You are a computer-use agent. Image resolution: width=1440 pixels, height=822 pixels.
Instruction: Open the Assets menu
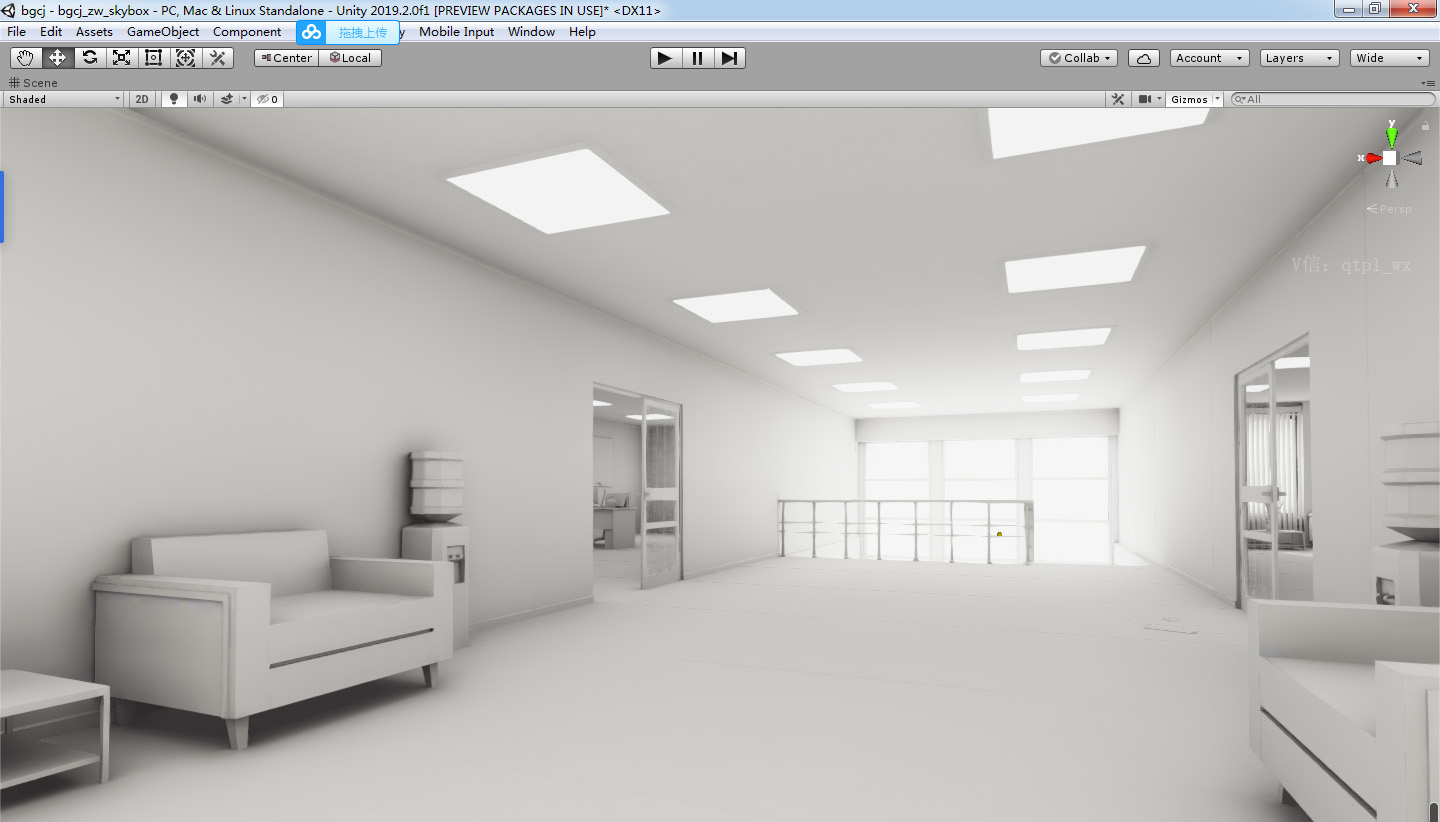click(x=94, y=32)
